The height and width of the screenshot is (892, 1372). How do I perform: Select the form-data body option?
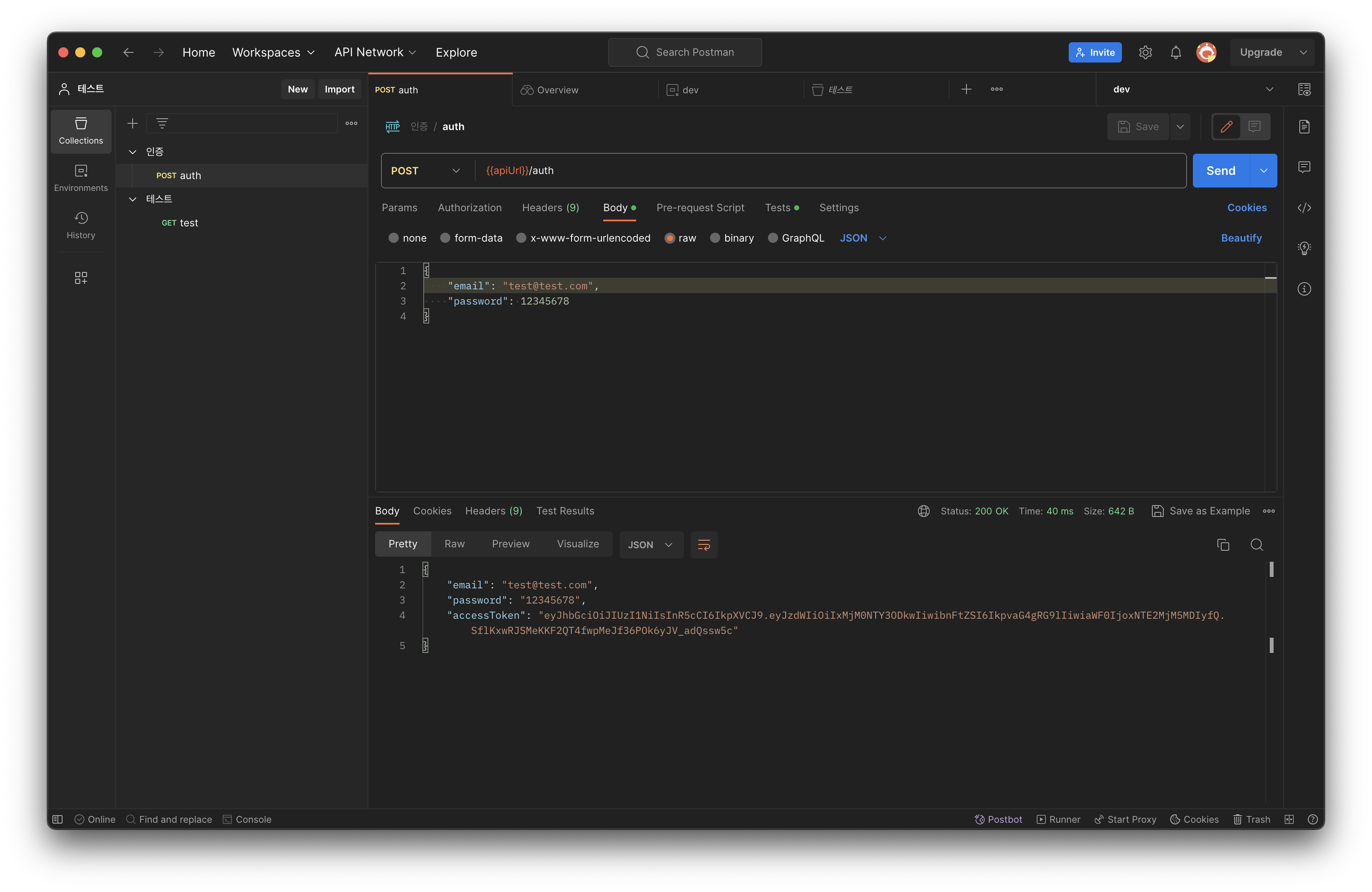click(445, 238)
